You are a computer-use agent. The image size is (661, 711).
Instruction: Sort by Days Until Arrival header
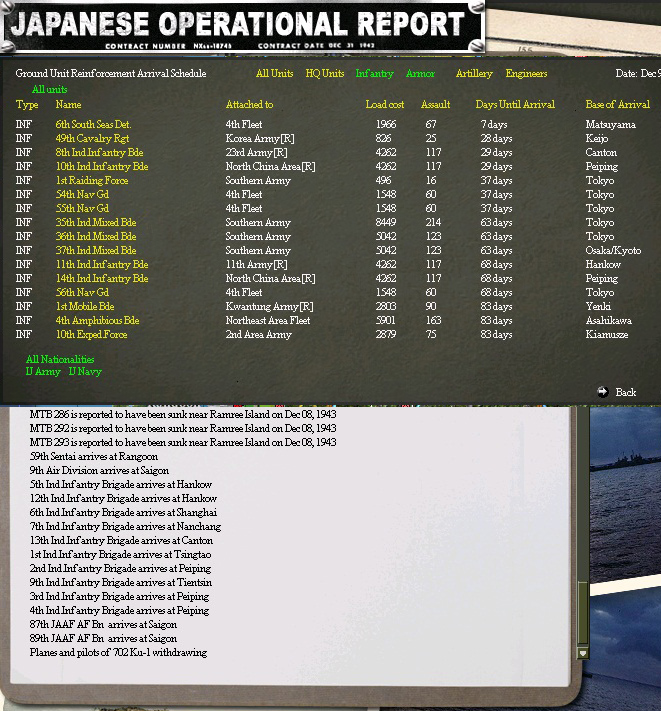coord(515,104)
